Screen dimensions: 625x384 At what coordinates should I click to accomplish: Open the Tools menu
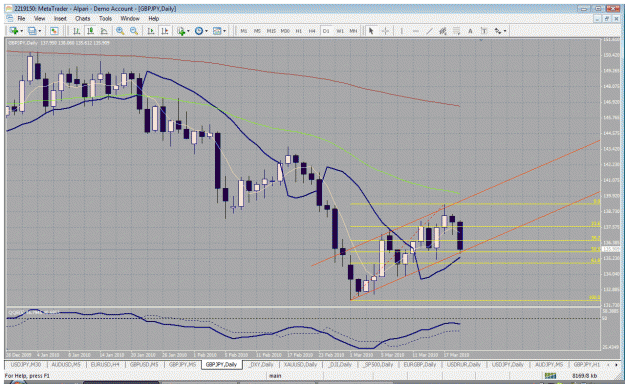point(105,18)
